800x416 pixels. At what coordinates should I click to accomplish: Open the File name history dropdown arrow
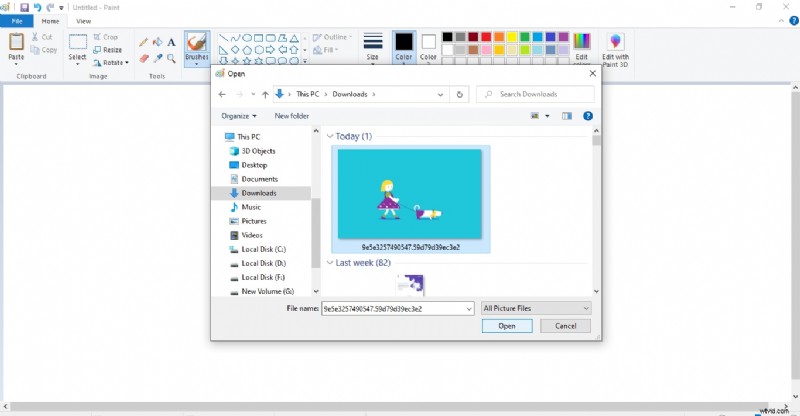coord(469,309)
